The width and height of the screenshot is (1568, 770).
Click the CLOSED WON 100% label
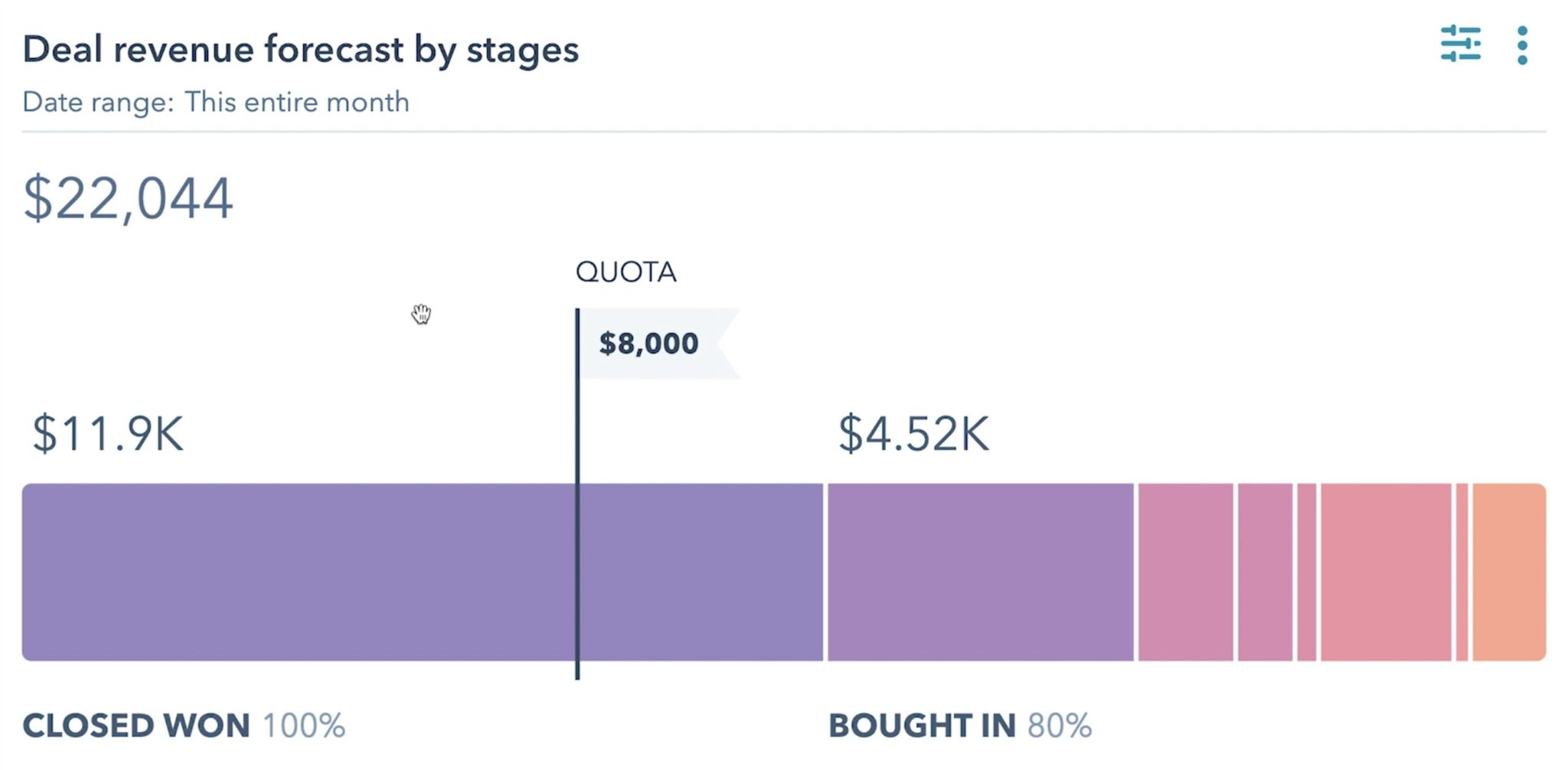[x=184, y=726]
